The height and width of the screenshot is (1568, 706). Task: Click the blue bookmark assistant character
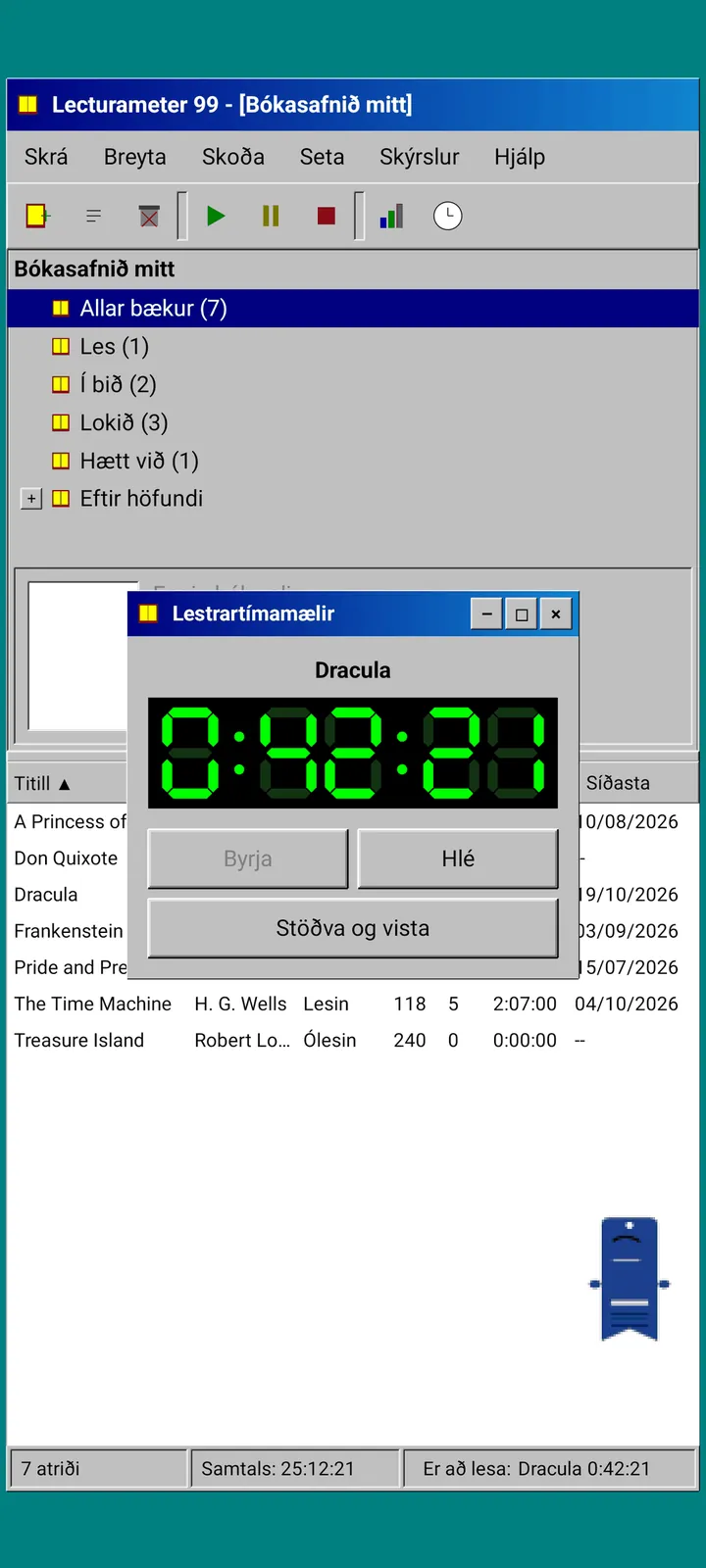coord(630,1279)
